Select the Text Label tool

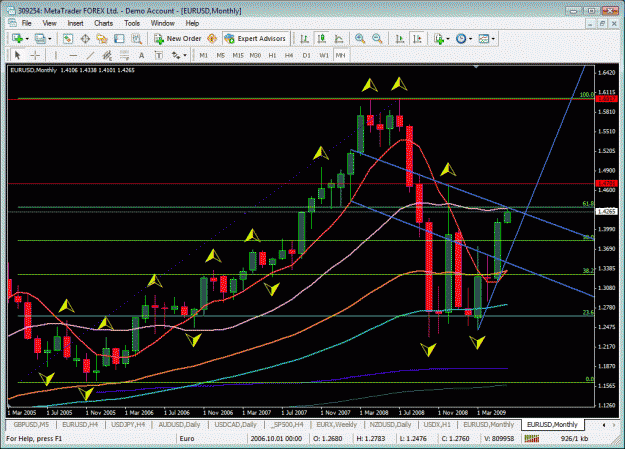(x=158, y=55)
